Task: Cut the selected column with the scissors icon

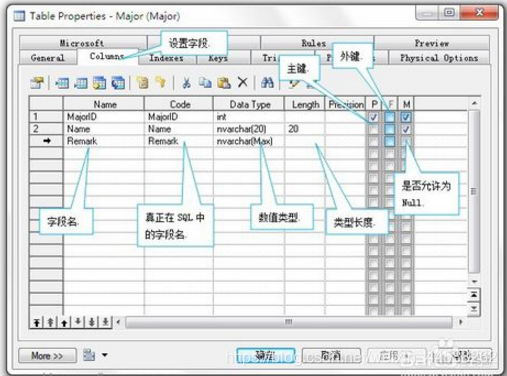Action: pyautogui.click(x=186, y=82)
